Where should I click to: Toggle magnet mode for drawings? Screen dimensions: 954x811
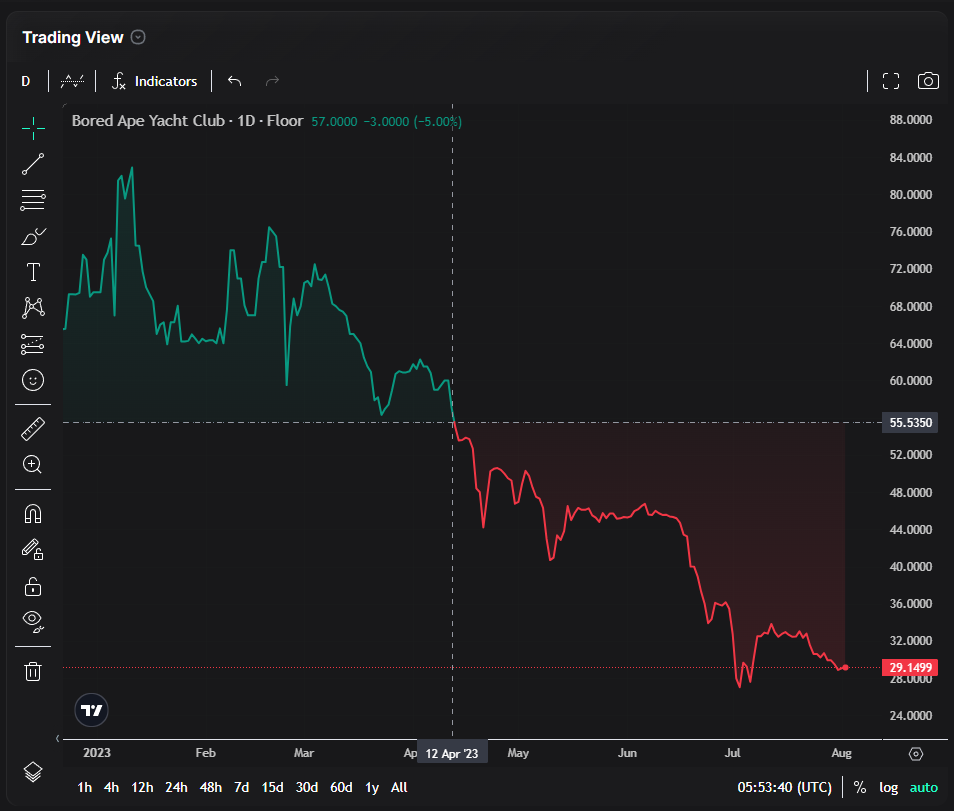(33, 514)
